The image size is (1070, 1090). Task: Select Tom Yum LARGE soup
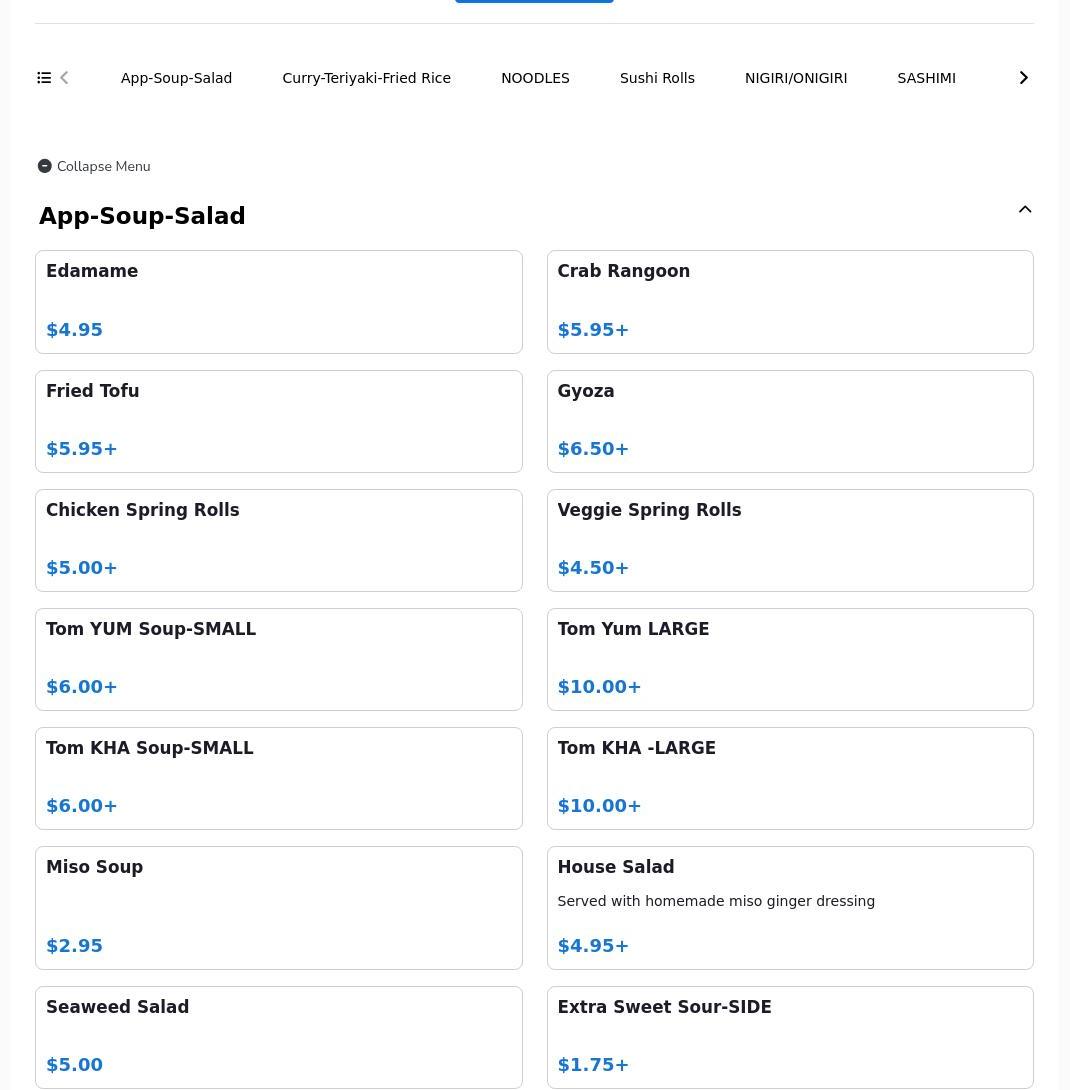[789, 659]
